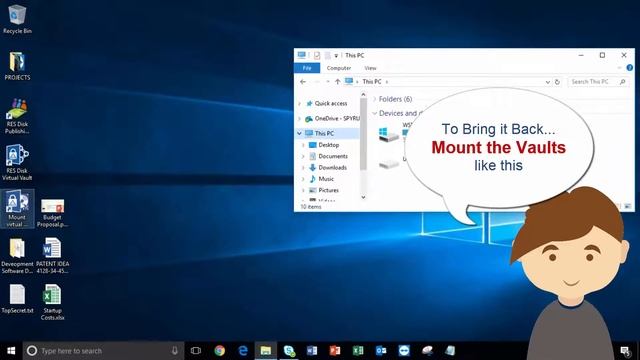Screen dimensions: 640x360
Task: Open Task View from taskbar
Action: (196, 351)
